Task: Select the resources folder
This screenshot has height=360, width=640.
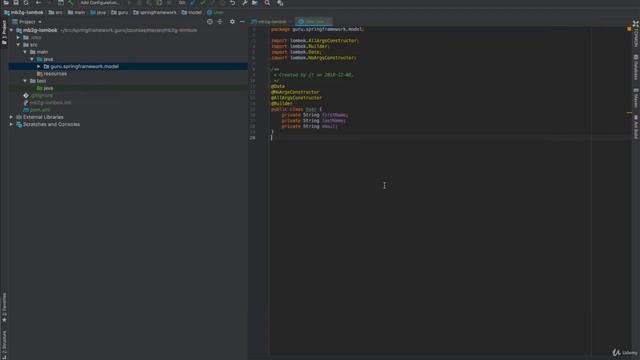Action: (52, 73)
